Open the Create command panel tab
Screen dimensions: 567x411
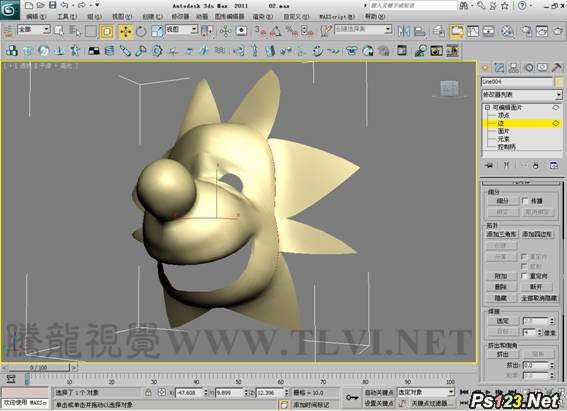(x=485, y=68)
